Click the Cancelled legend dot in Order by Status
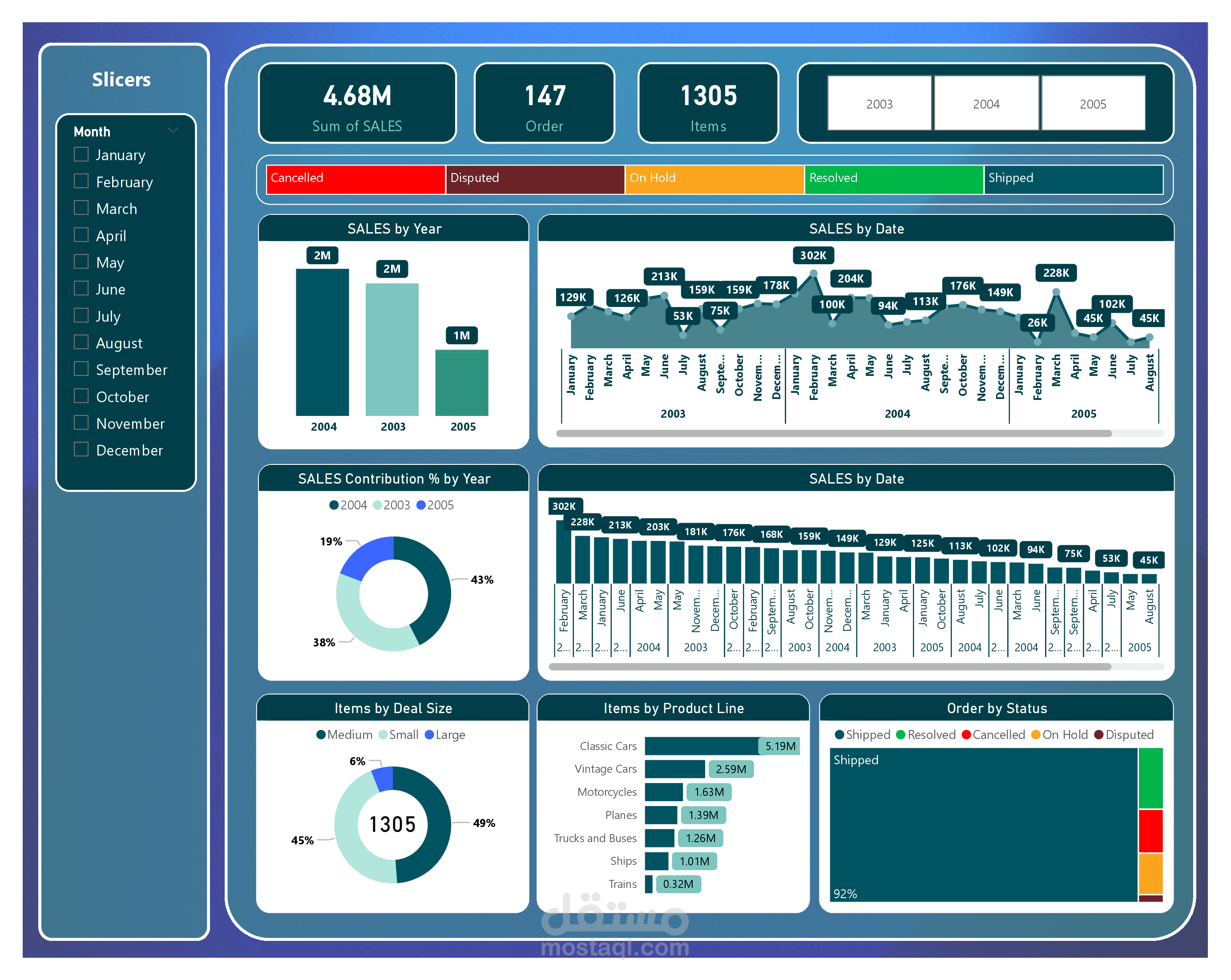 [x=966, y=734]
